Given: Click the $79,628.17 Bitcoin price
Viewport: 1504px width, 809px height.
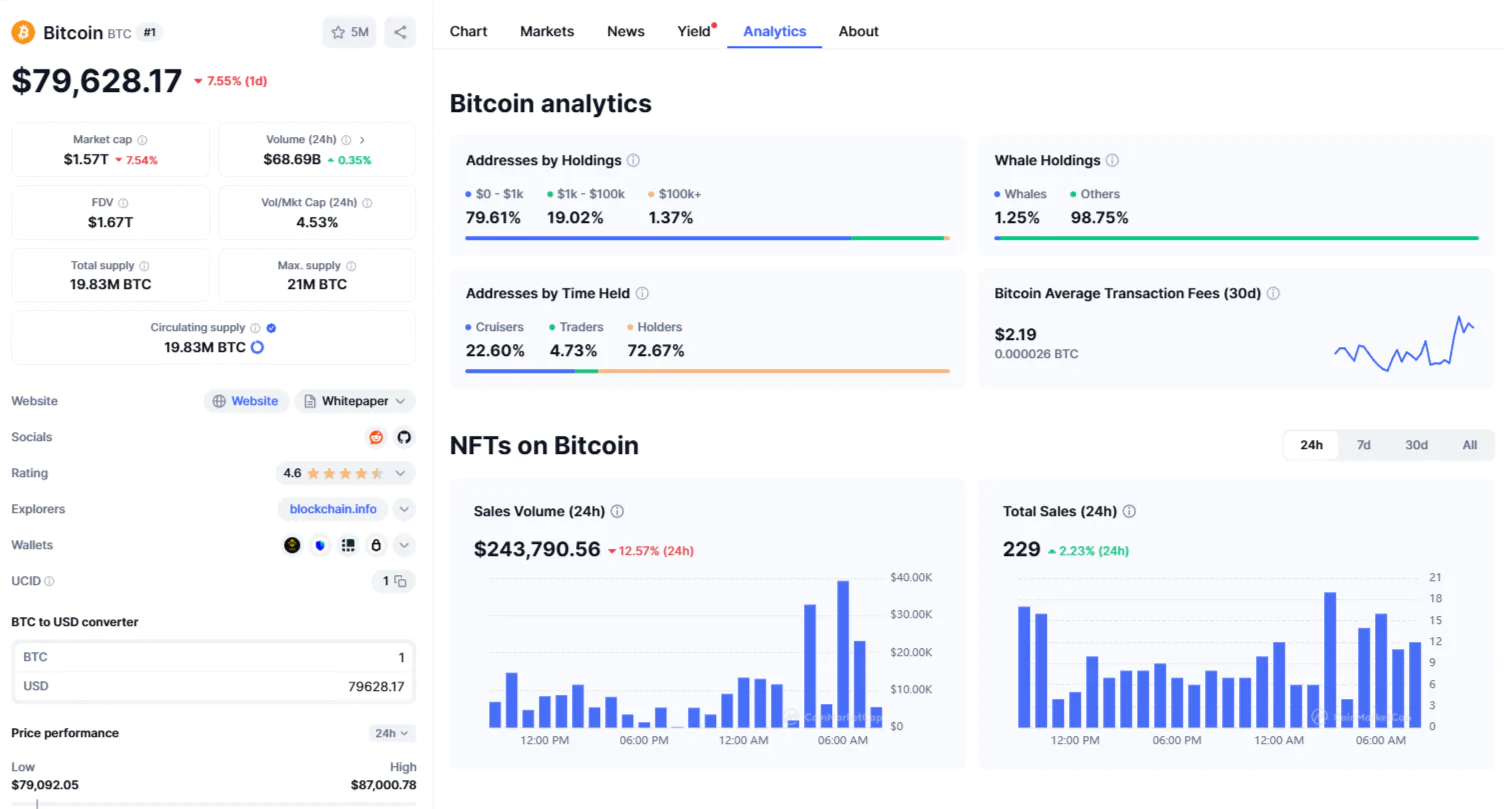Looking at the screenshot, I should (x=97, y=80).
